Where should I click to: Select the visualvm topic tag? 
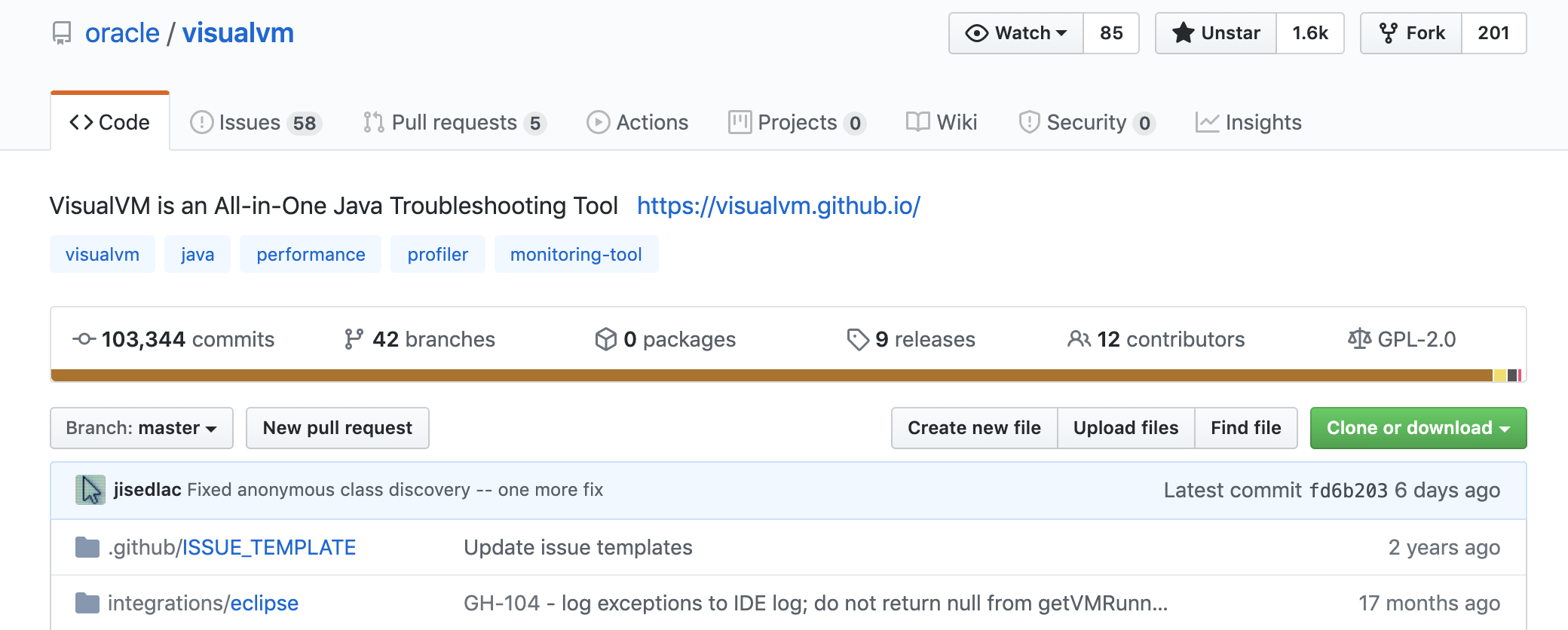click(103, 254)
